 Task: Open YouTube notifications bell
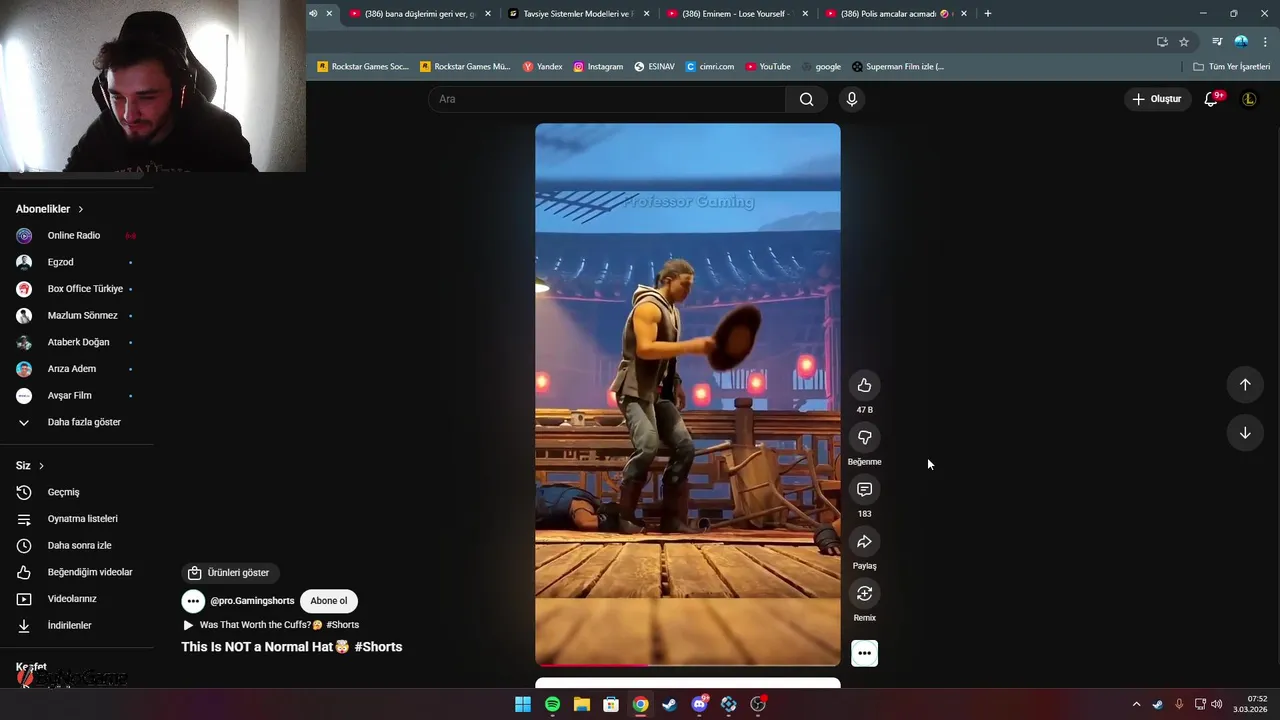point(1211,99)
